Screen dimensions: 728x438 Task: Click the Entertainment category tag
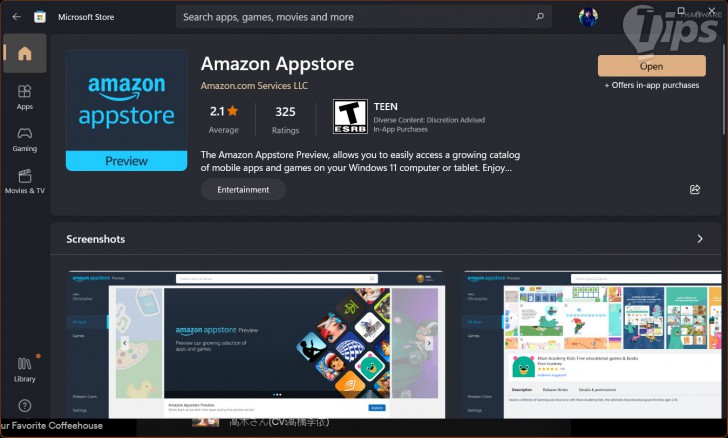coord(243,190)
